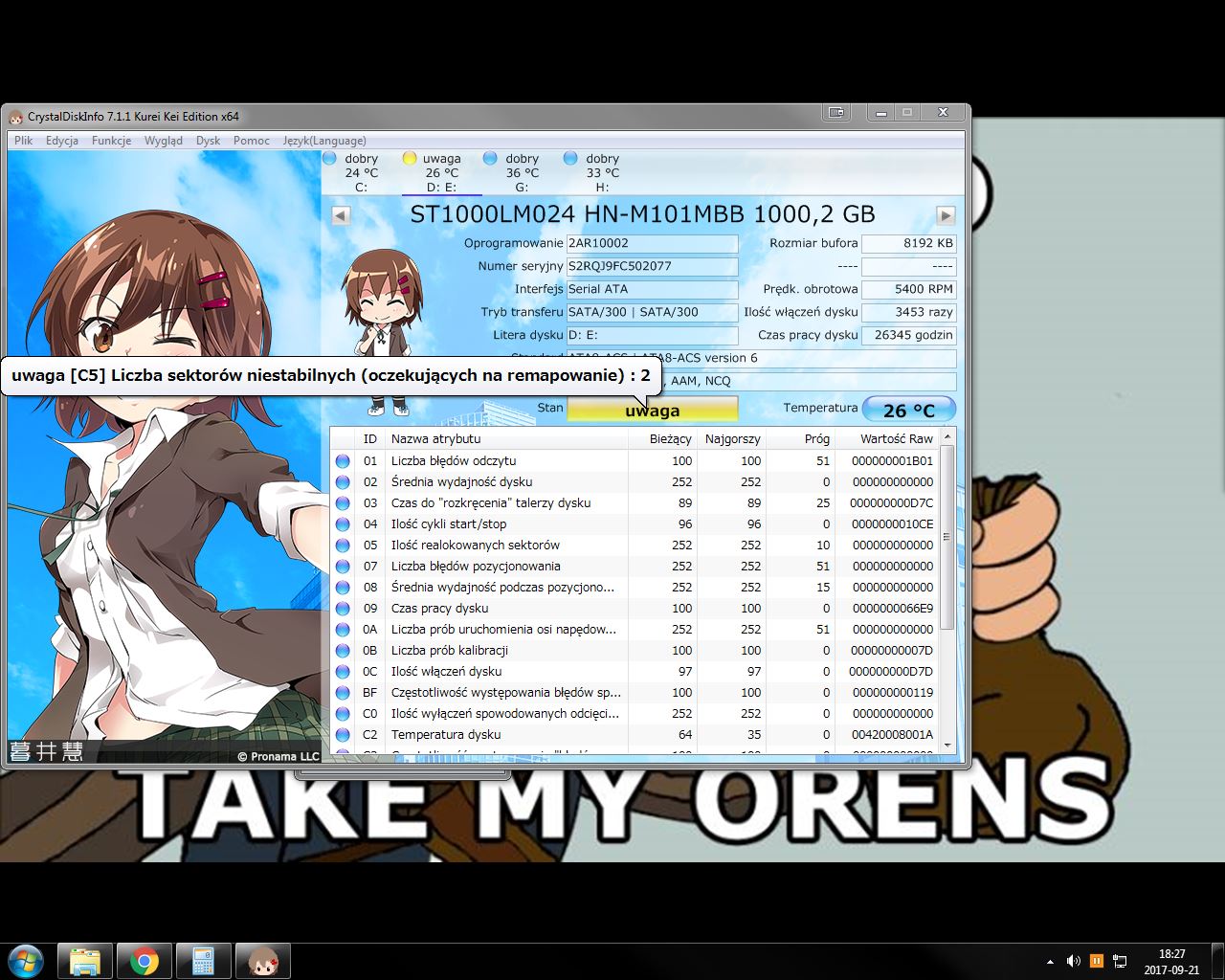The width and height of the screenshot is (1225, 980).
Task: Click the Interfejs field Serial ATA
Action: [x=652, y=289]
